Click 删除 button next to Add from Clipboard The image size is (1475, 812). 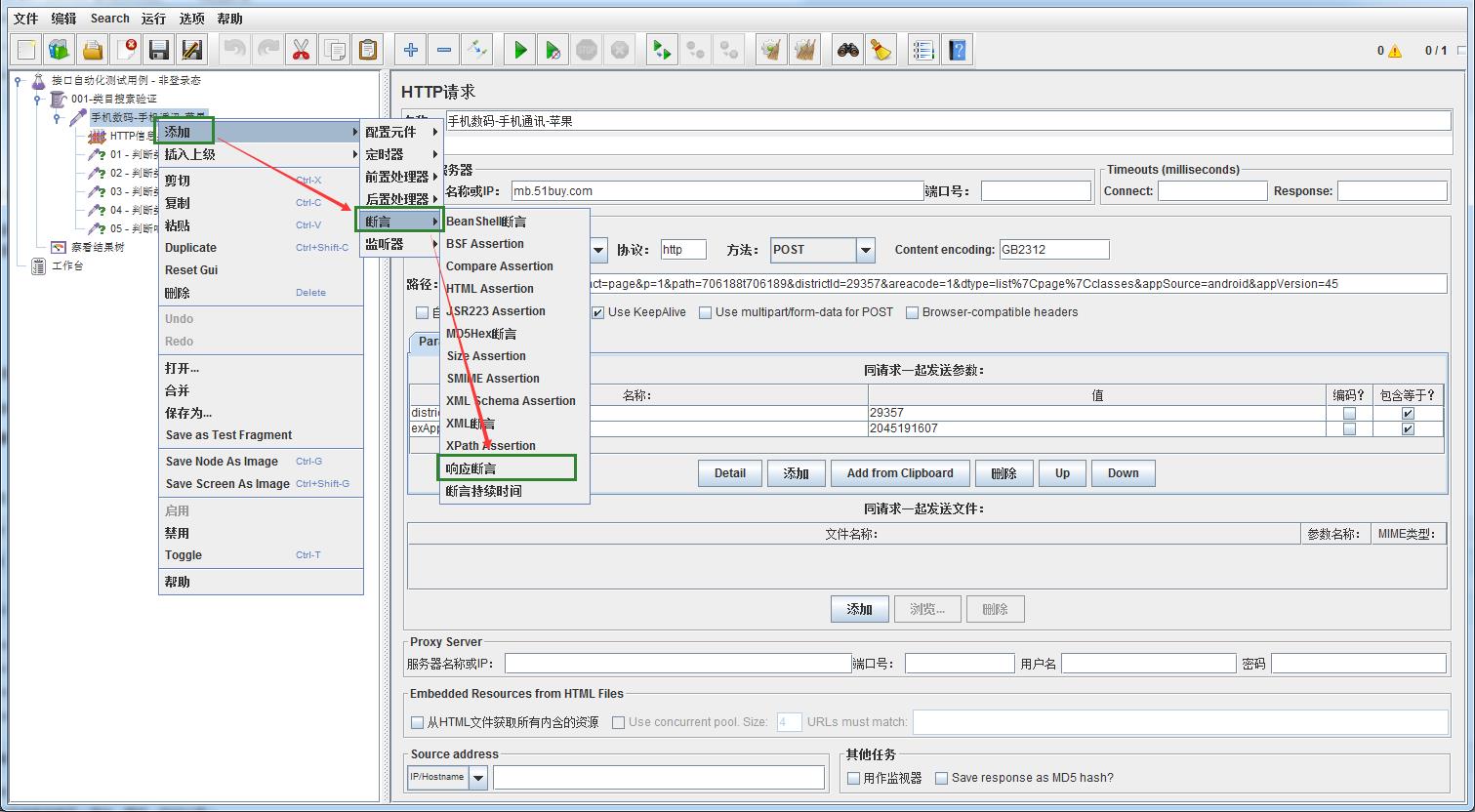click(1004, 473)
